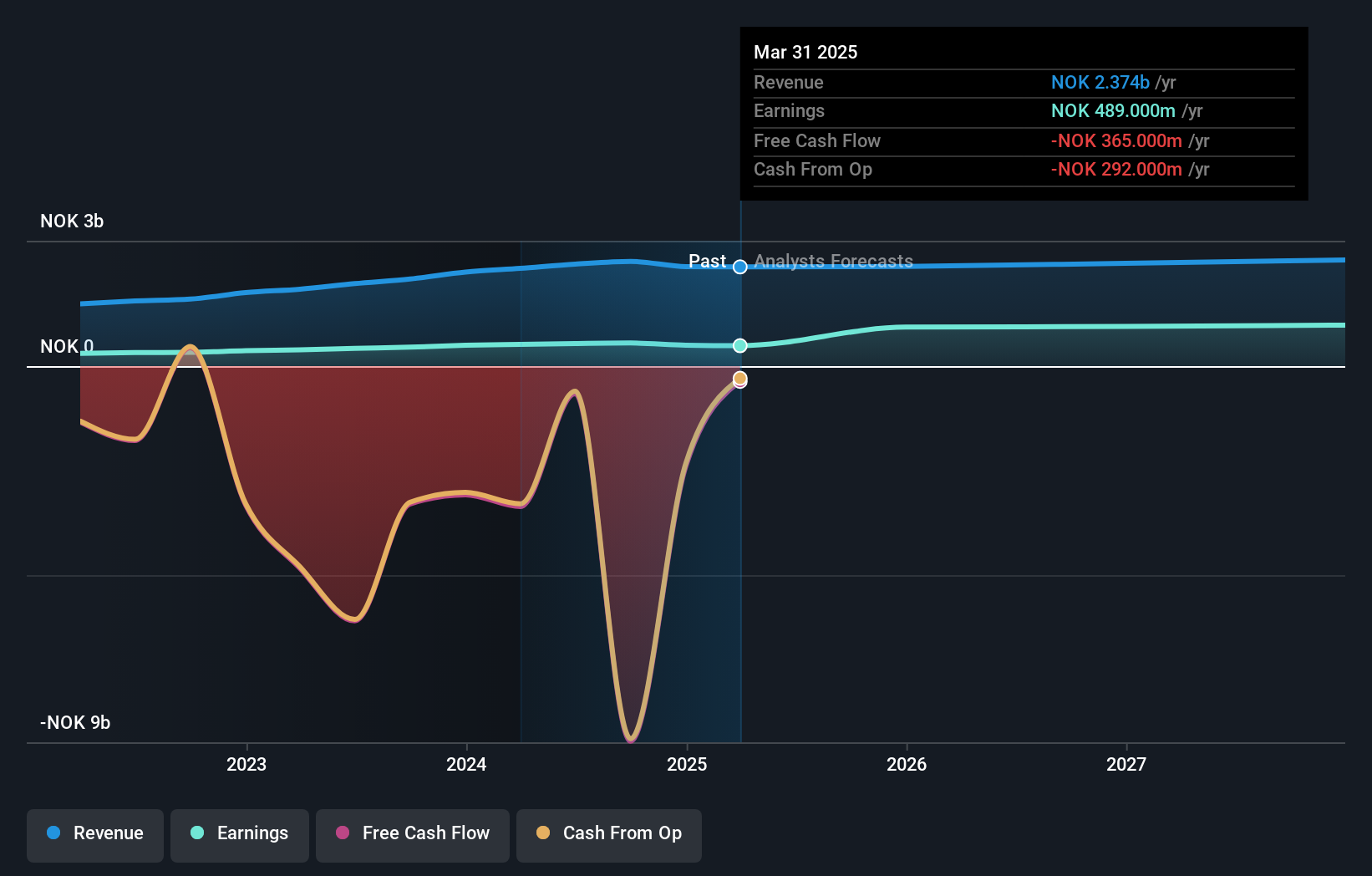Toggle the Revenue legend series
The width and height of the screenshot is (1372, 876).
click(x=95, y=835)
